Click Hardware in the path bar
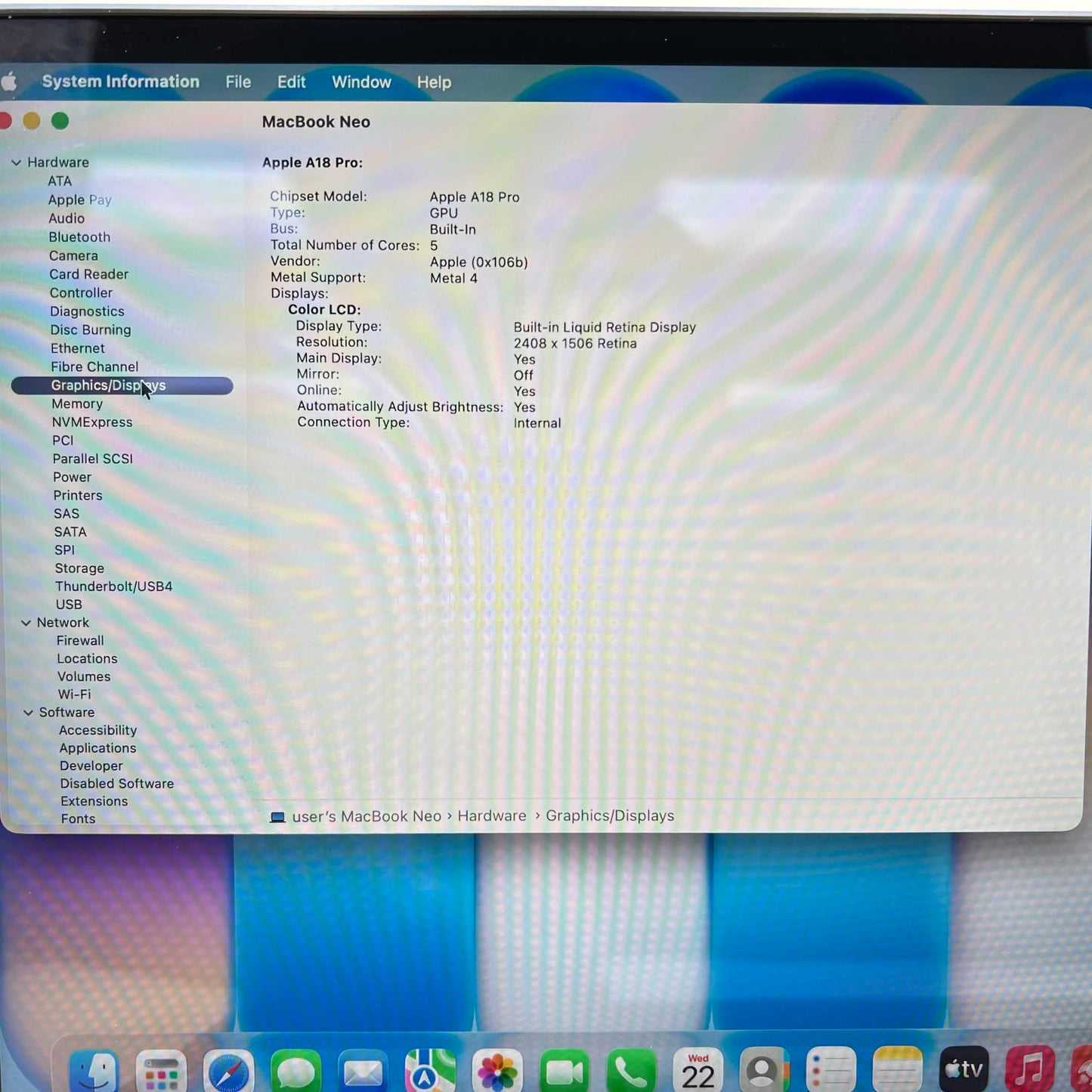 492,816
